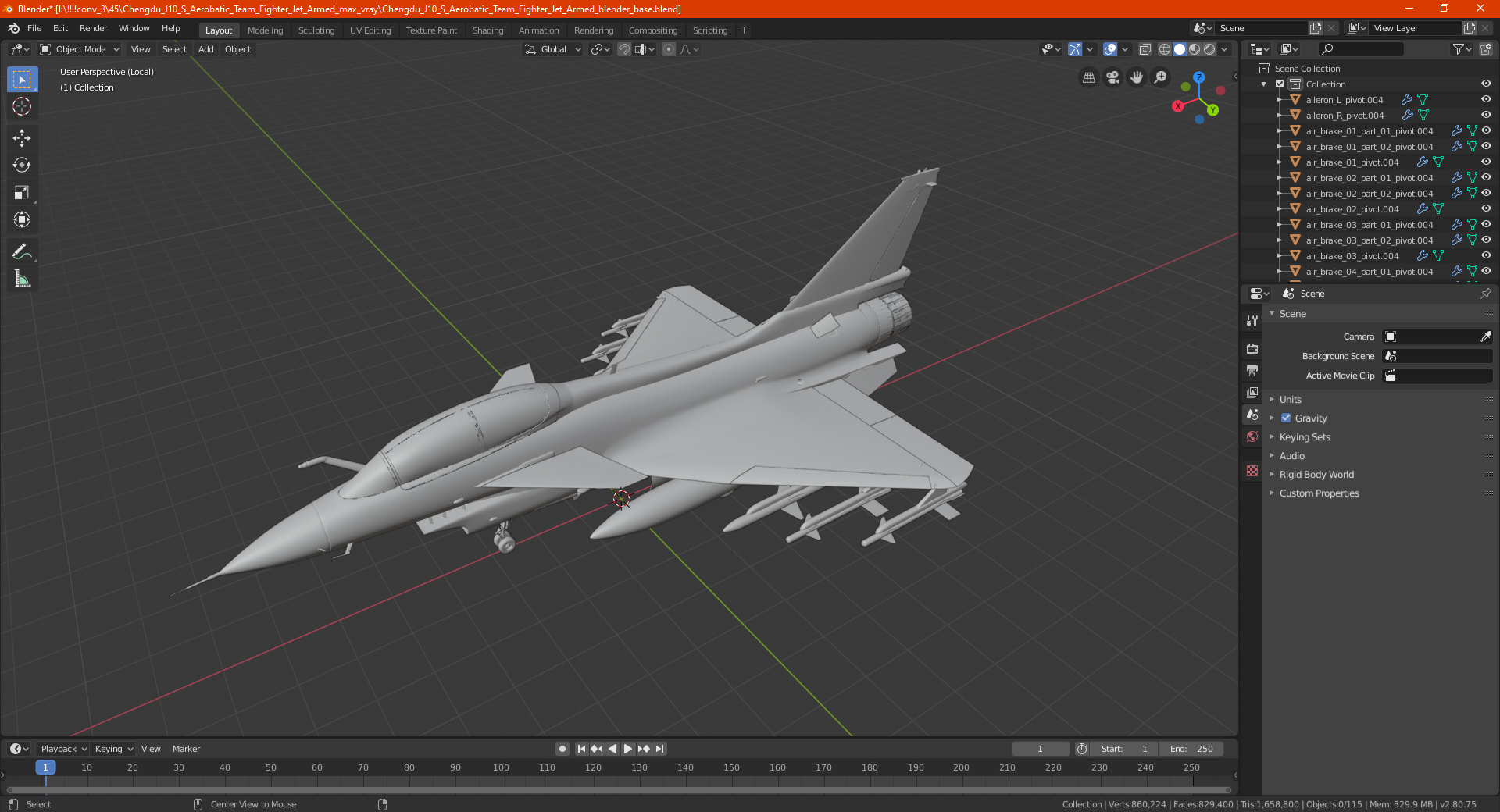Open the Object Mode dropdown
The height and width of the screenshot is (812, 1500).
(x=80, y=49)
